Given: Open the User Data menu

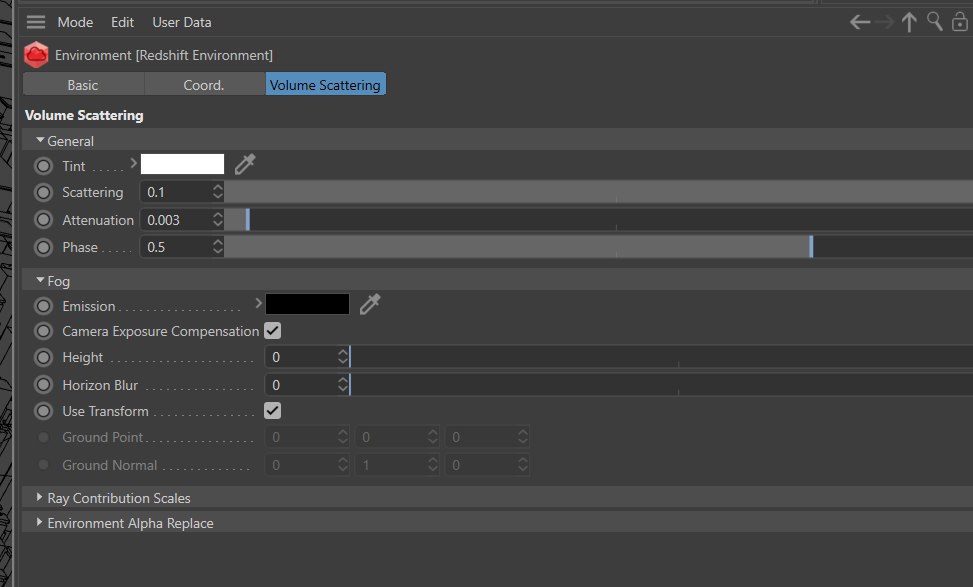Looking at the screenshot, I should point(182,22).
